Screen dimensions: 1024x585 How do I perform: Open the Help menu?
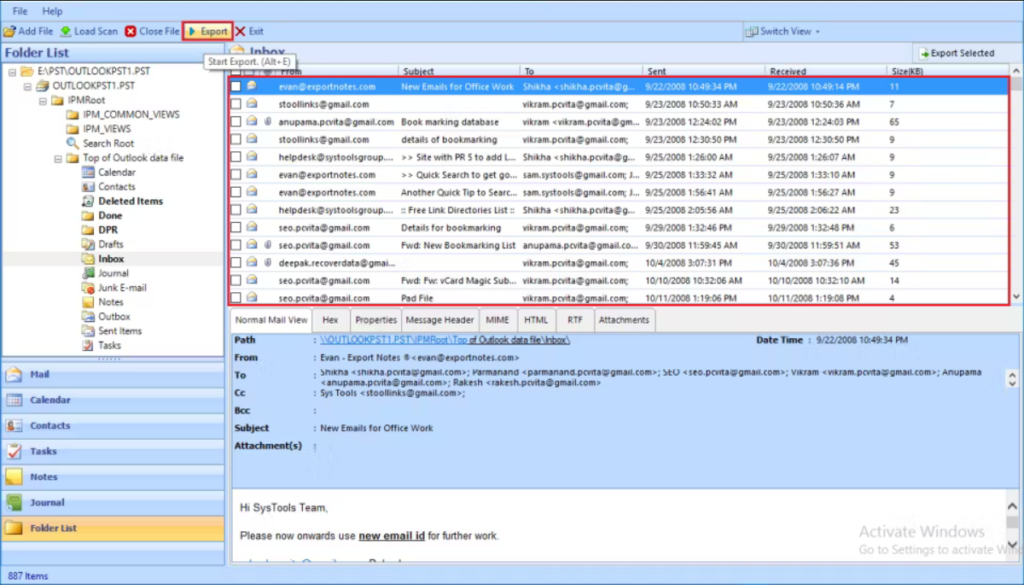(52, 11)
